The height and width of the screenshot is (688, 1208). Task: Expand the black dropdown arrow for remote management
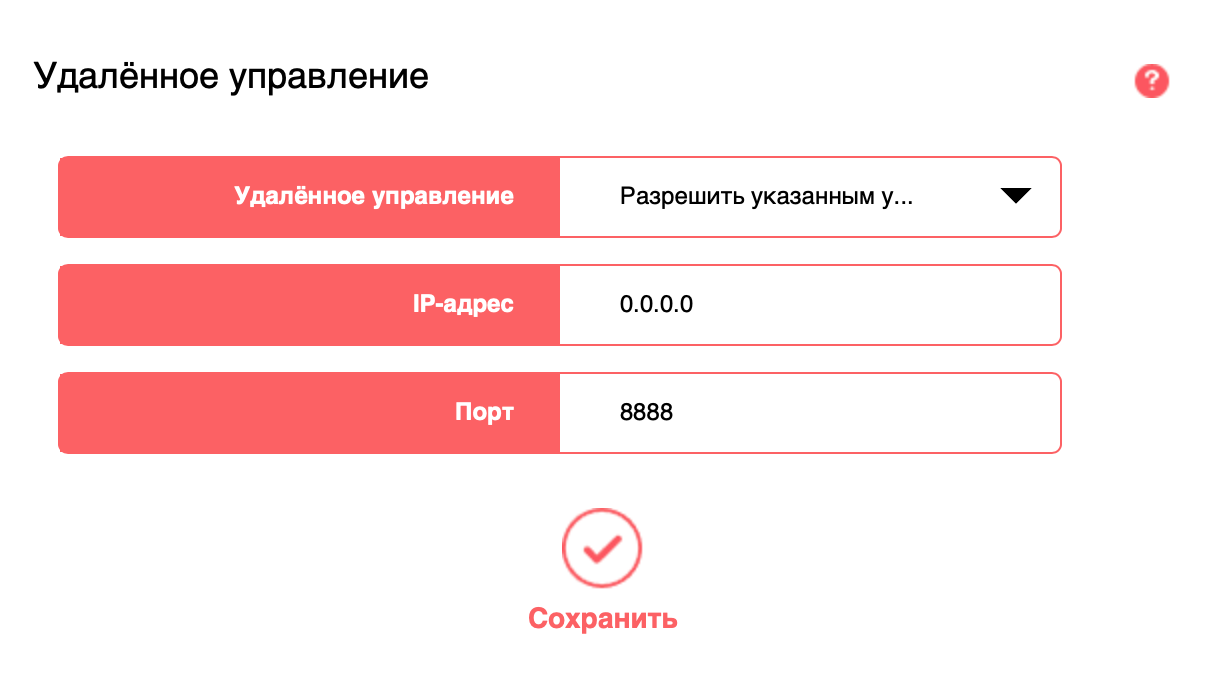coord(1015,196)
